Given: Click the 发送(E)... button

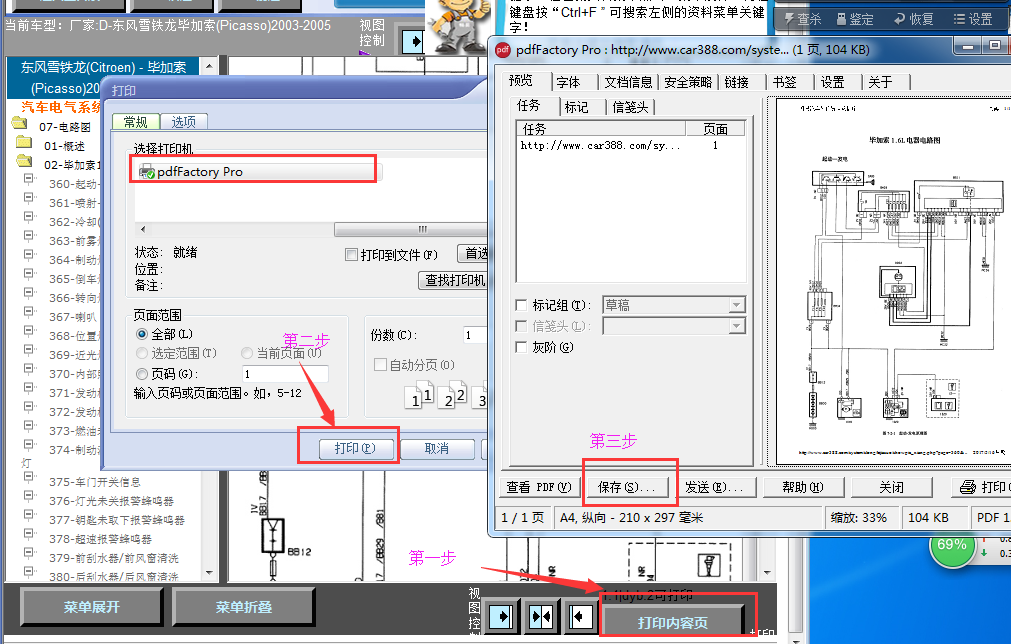Looking at the screenshot, I should (713, 487).
